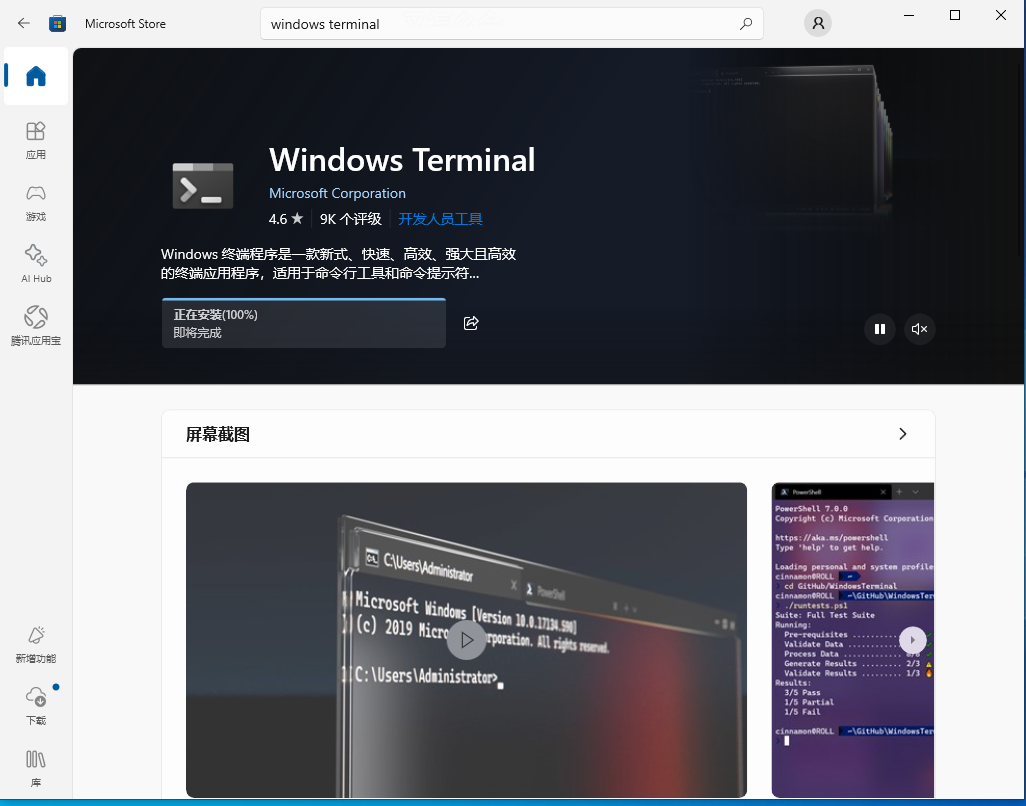Click the app description text
This screenshot has height=806, width=1026.
click(x=338, y=264)
